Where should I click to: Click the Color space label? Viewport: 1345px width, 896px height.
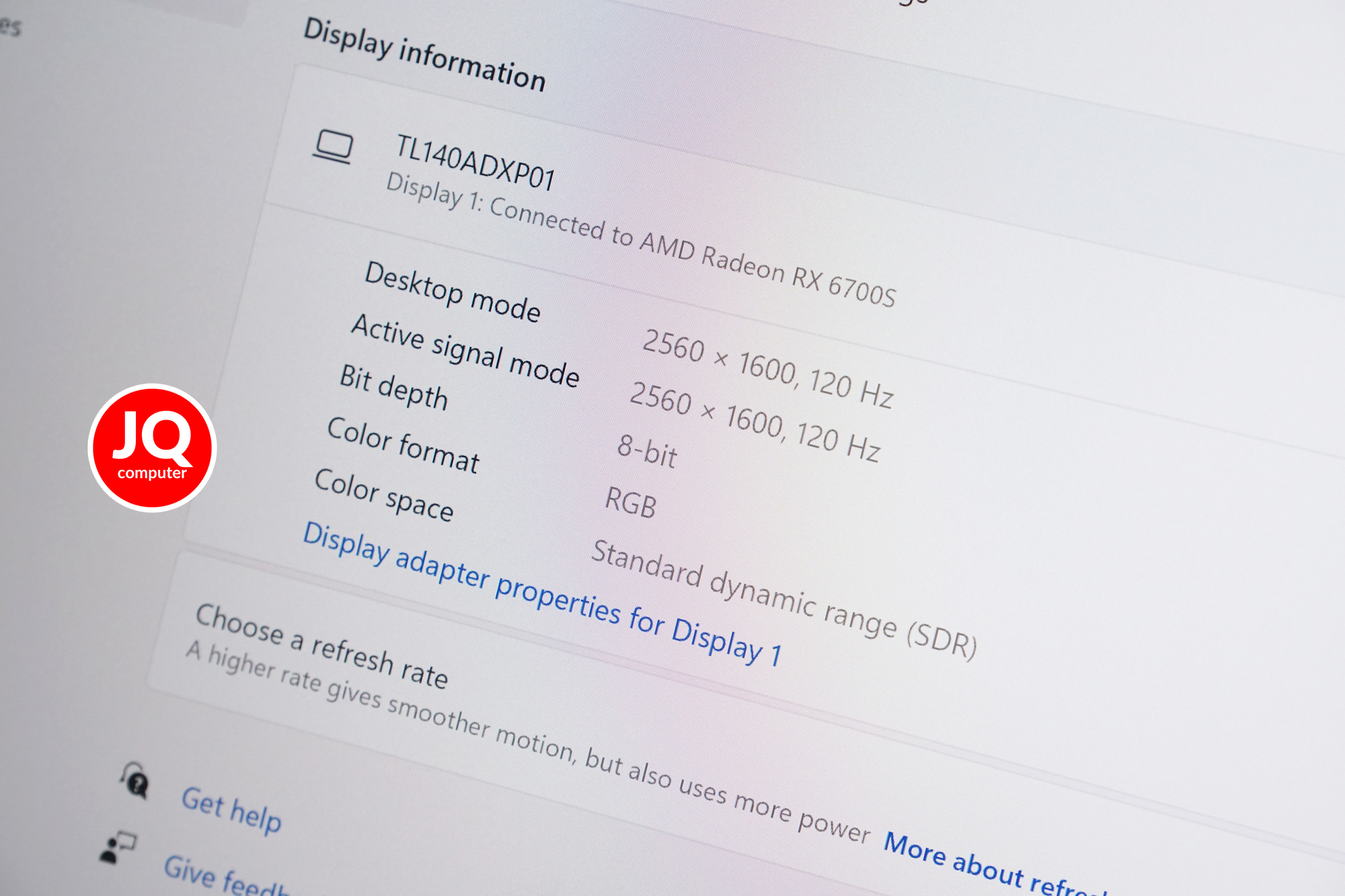pos(384,495)
